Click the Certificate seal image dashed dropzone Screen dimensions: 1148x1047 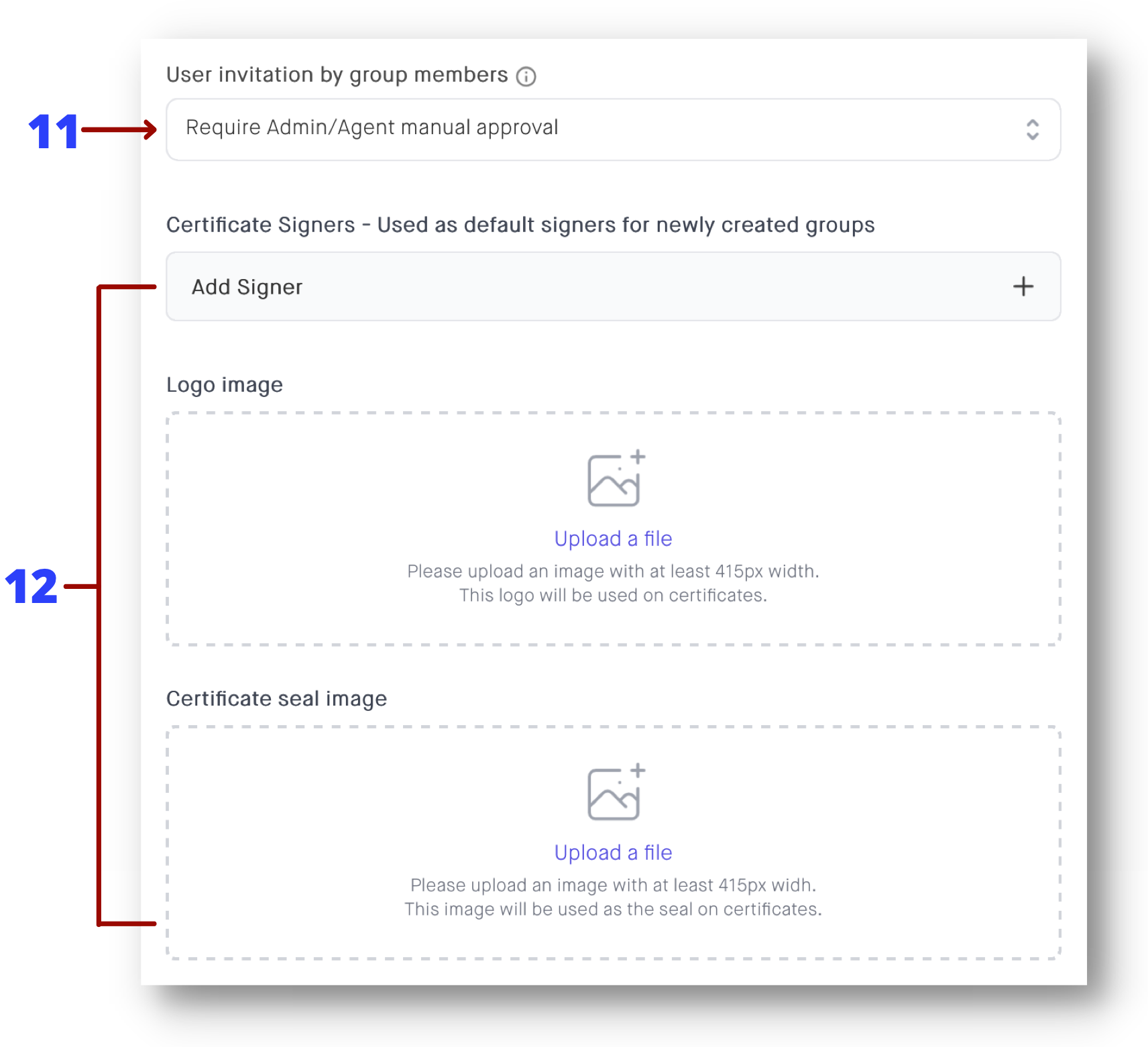[613, 843]
